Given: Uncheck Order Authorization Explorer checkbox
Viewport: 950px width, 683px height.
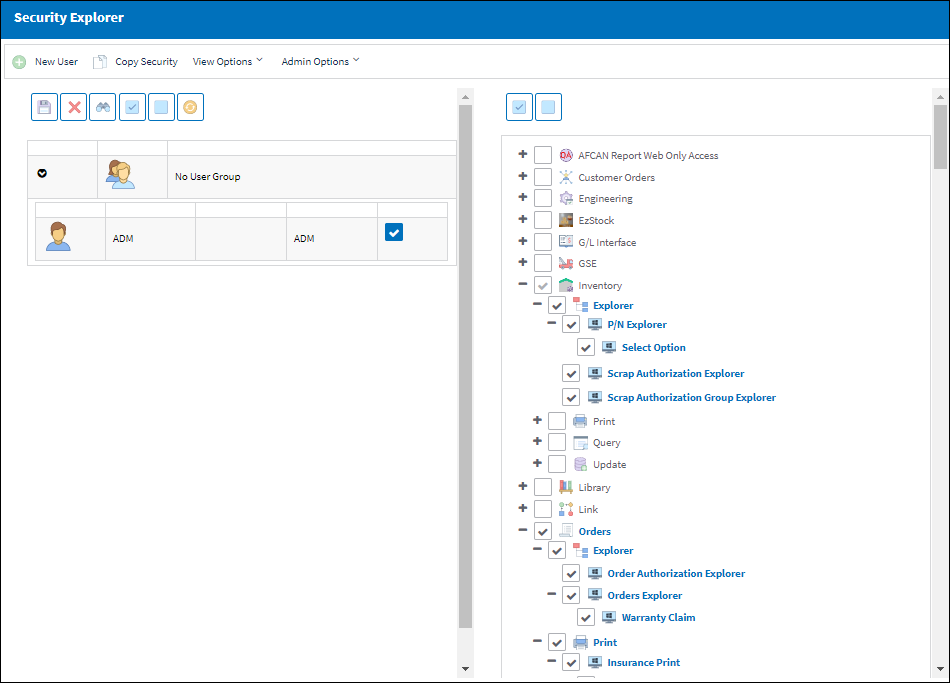Looking at the screenshot, I should point(571,573).
